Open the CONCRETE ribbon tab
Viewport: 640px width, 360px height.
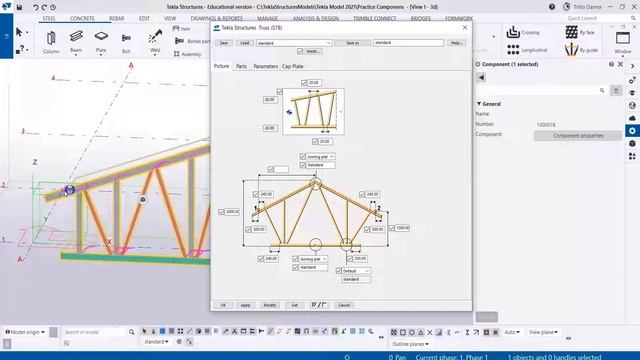[x=82, y=18]
